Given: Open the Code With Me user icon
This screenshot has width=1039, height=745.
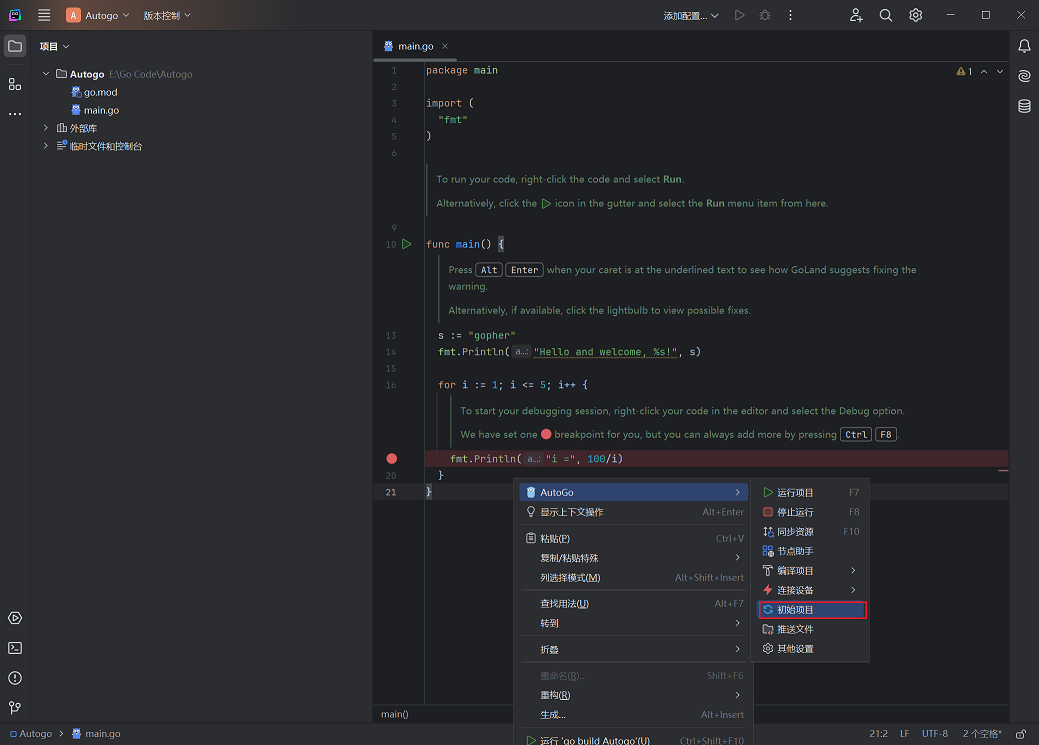Looking at the screenshot, I should click(856, 15).
